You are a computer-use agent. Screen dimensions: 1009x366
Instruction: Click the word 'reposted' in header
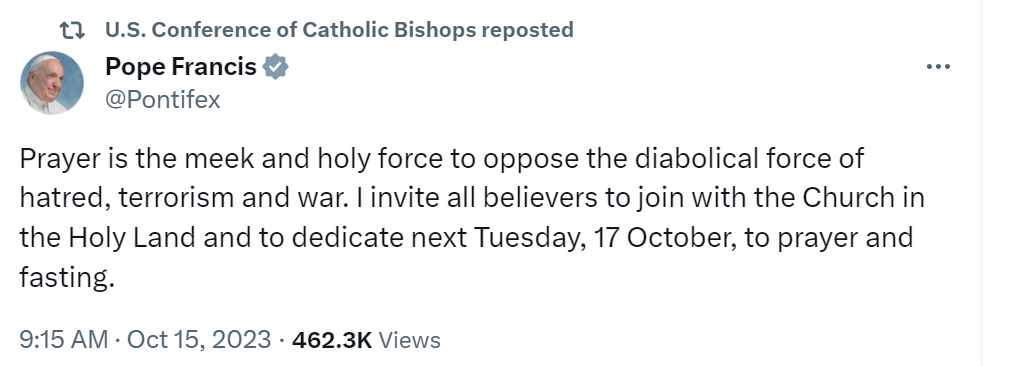click(530, 30)
